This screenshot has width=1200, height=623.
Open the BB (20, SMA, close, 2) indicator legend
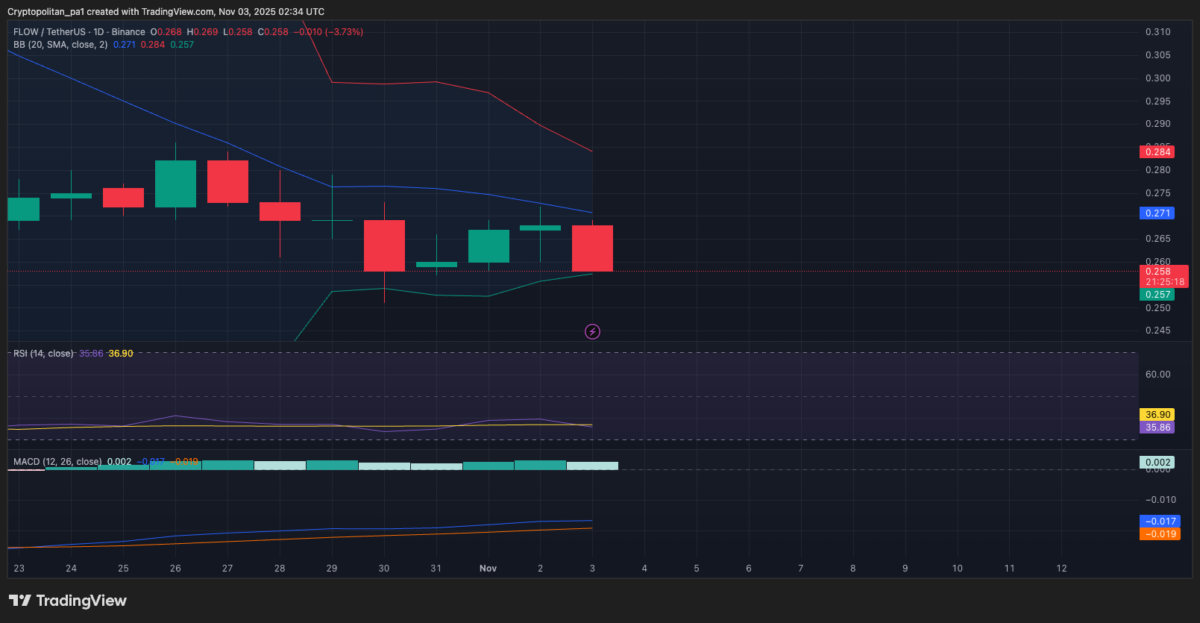(x=60, y=45)
